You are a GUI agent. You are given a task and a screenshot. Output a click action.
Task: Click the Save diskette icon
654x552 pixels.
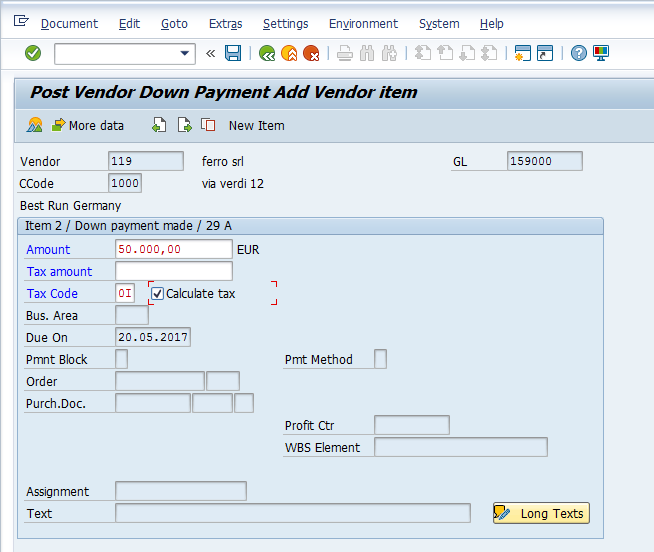pyautogui.click(x=233, y=53)
